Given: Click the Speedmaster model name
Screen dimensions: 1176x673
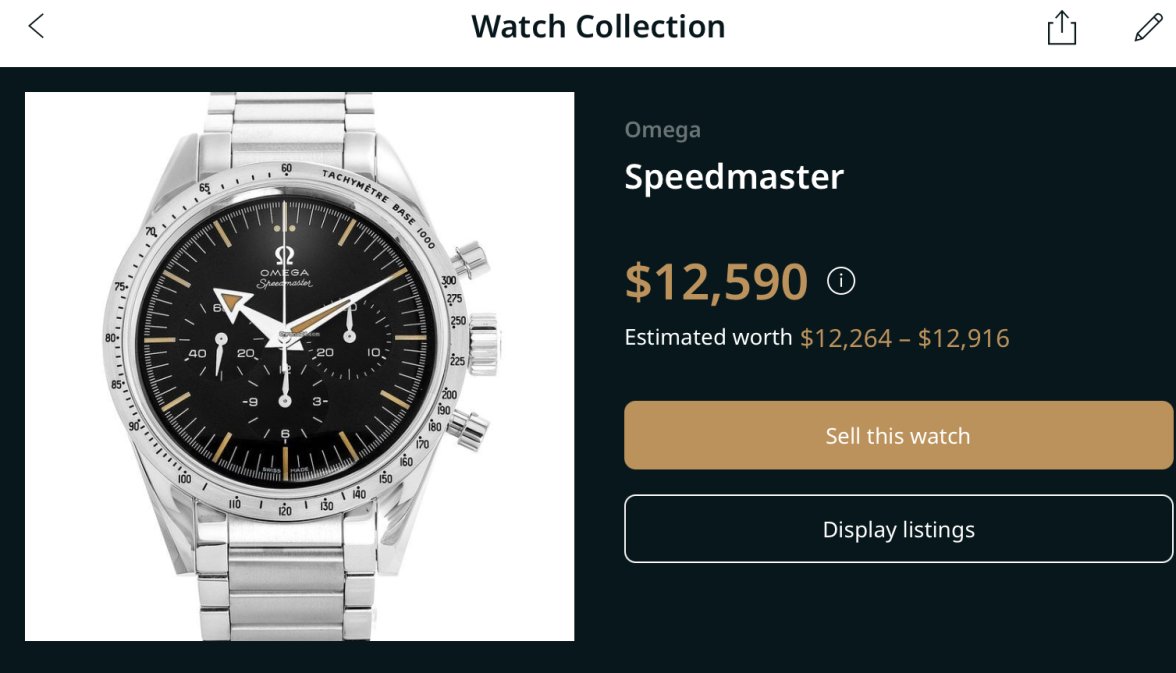Looking at the screenshot, I should [734, 177].
